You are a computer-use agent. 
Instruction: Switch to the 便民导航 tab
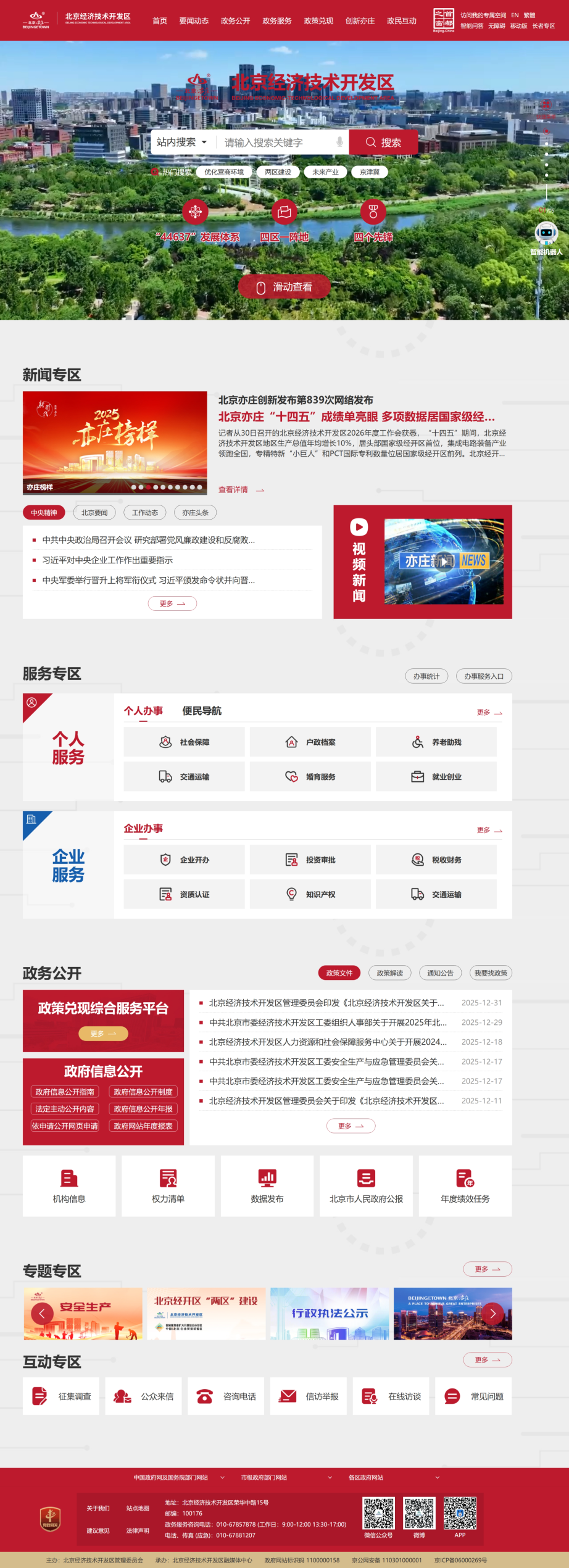pyautogui.click(x=202, y=711)
